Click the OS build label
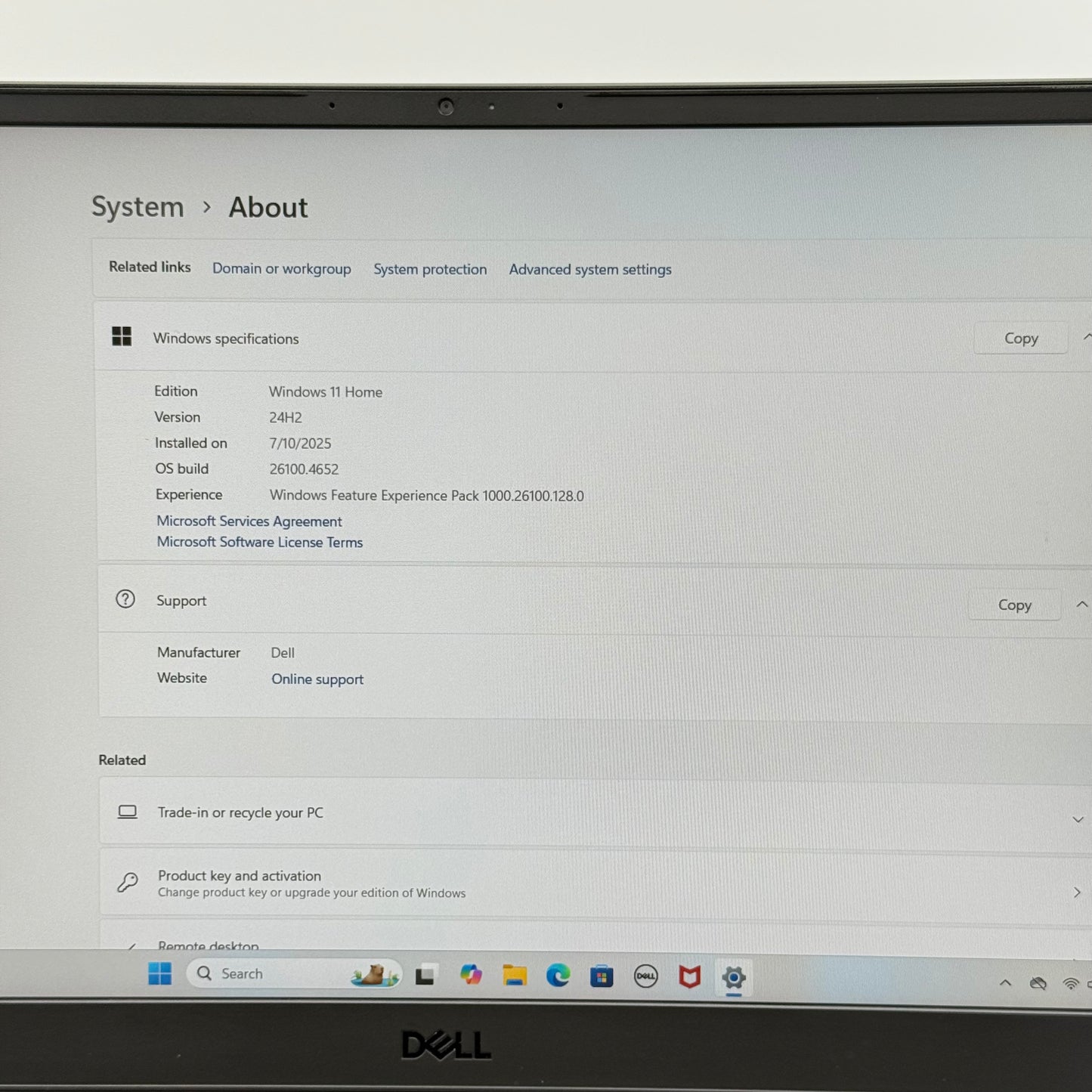 pos(182,469)
